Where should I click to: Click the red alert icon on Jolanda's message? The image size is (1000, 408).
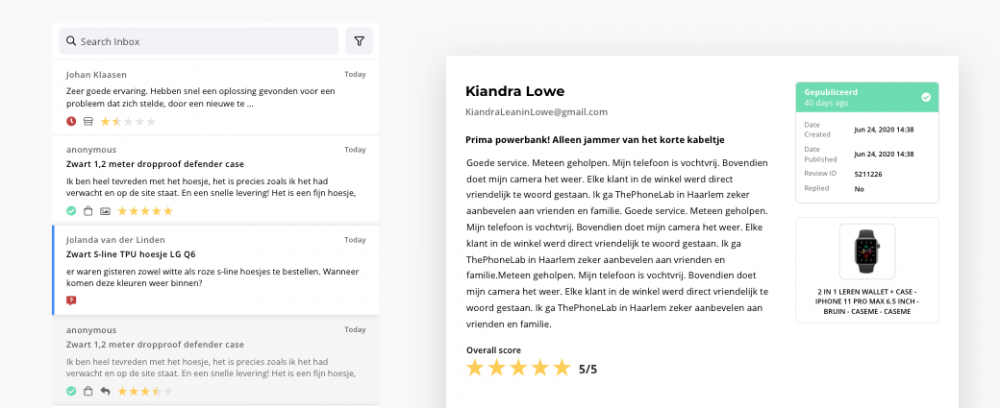[71, 300]
